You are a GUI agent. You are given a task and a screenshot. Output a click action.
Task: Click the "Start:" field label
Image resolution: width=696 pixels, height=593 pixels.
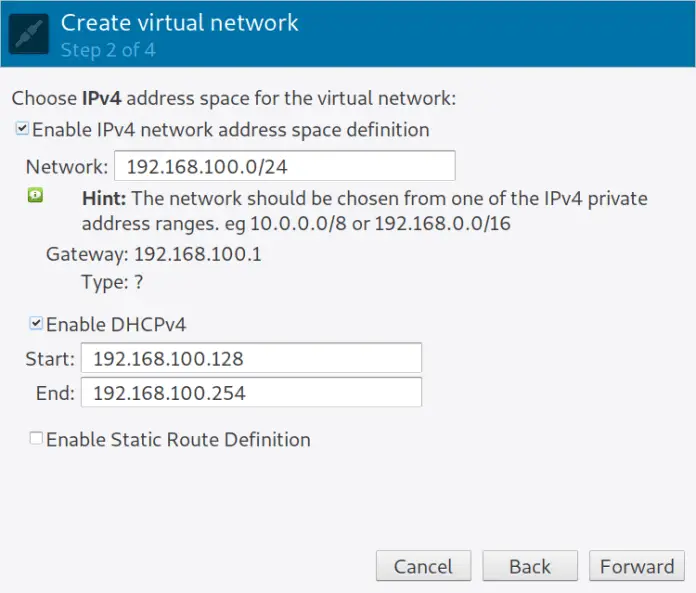(x=50, y=358)
